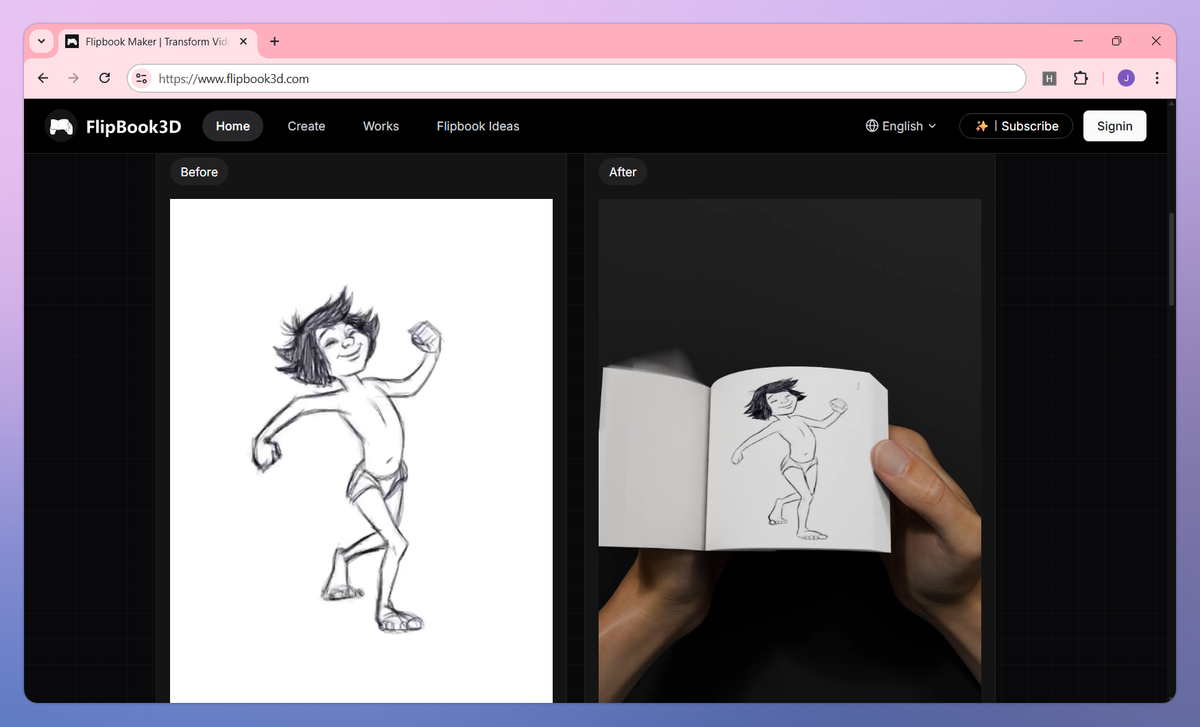Click the Before label badge

pos(199,172)
